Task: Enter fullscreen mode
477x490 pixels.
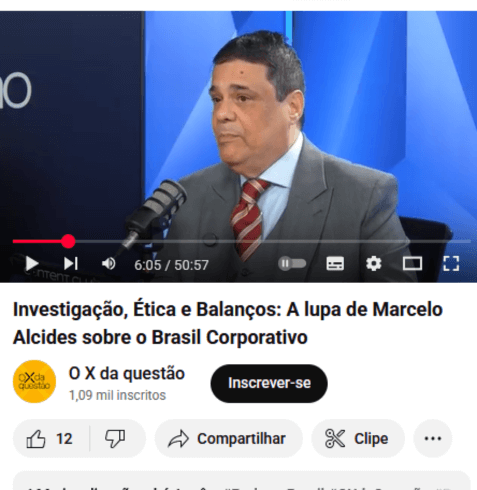Action: (x=451, y=264)
